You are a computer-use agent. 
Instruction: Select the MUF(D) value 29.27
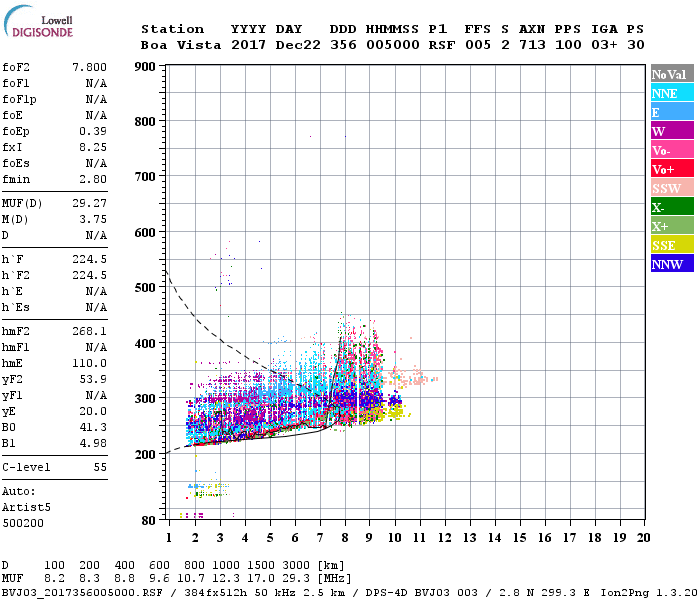point(90,202)
